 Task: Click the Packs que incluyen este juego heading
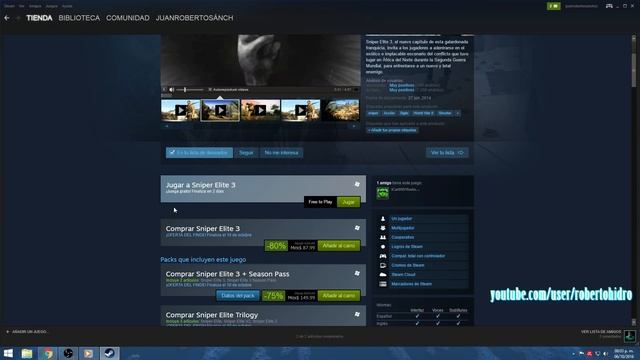coord(203,260)
